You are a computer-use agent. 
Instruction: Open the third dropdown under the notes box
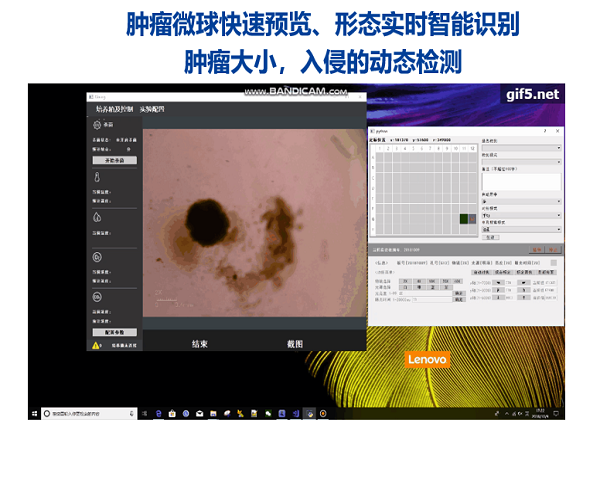tap(521, 201)
